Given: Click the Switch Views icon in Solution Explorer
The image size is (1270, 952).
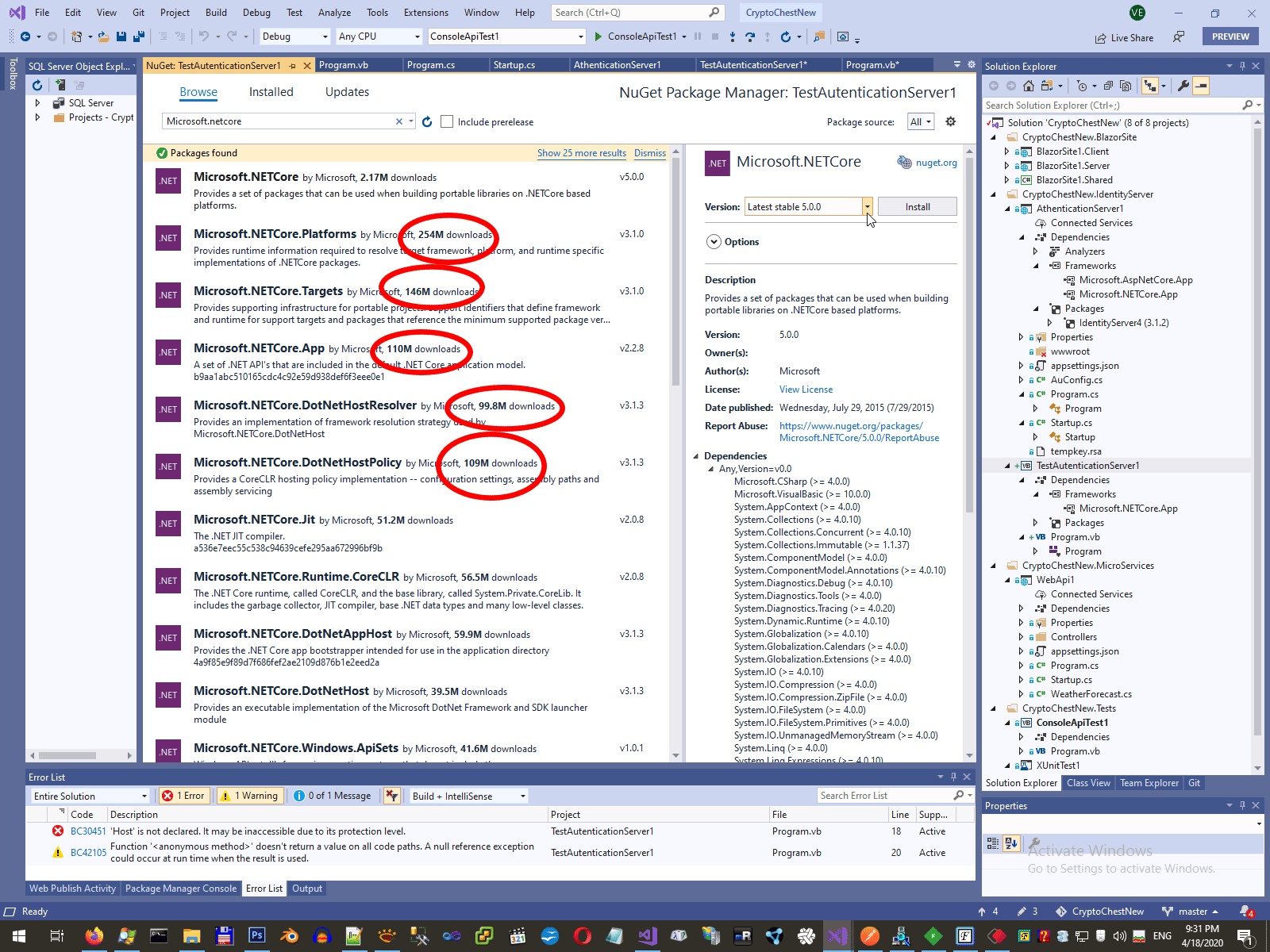Looking at the screenshot, I should point(1046,86).
